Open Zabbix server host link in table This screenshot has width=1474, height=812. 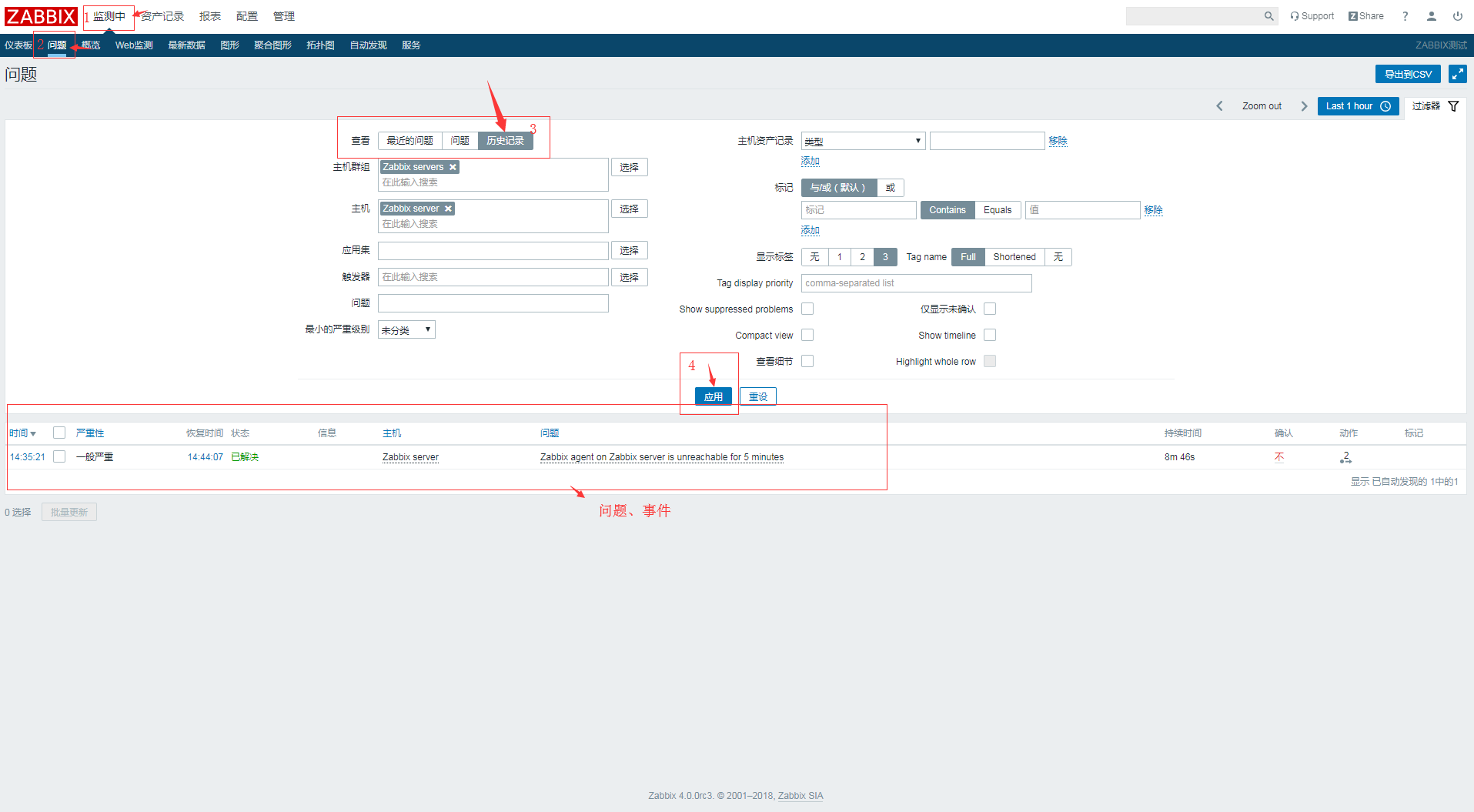(x=410, y=457)
